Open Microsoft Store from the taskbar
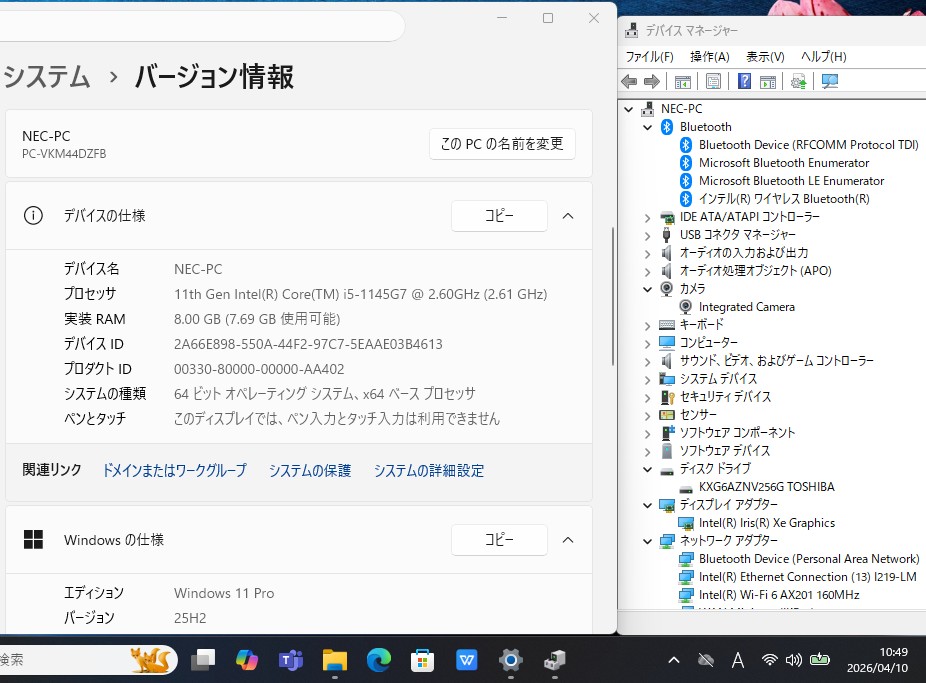926x683 pixels. [x=422, y=660]
